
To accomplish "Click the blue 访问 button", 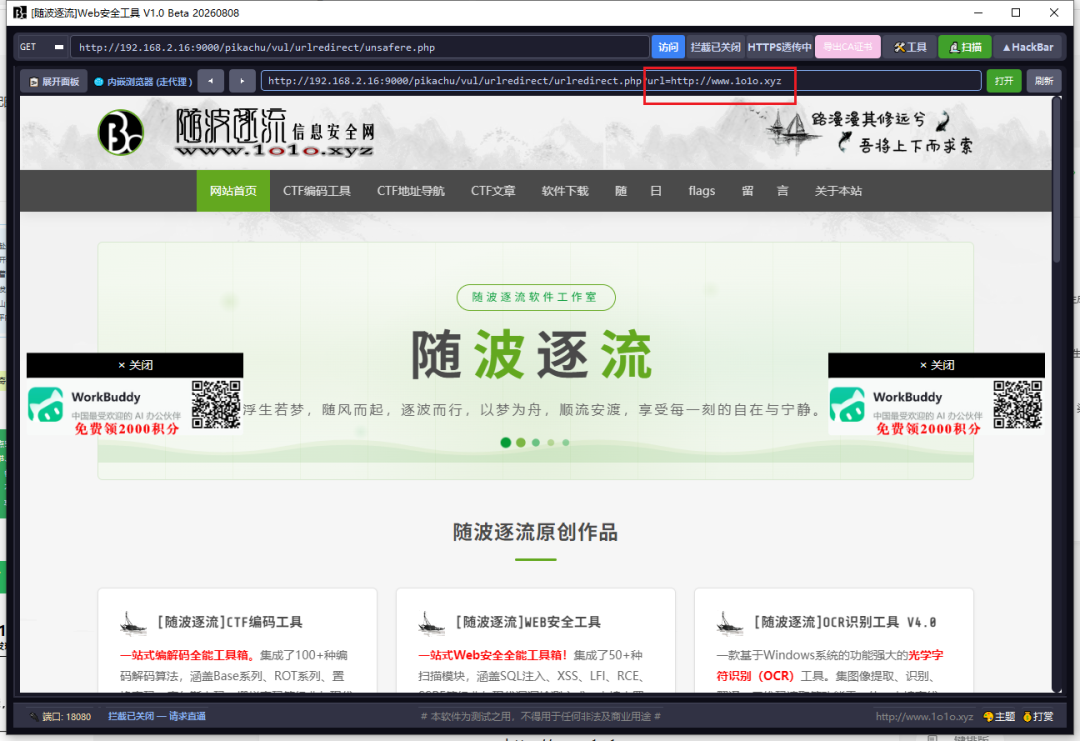I will tap(667, 47).
